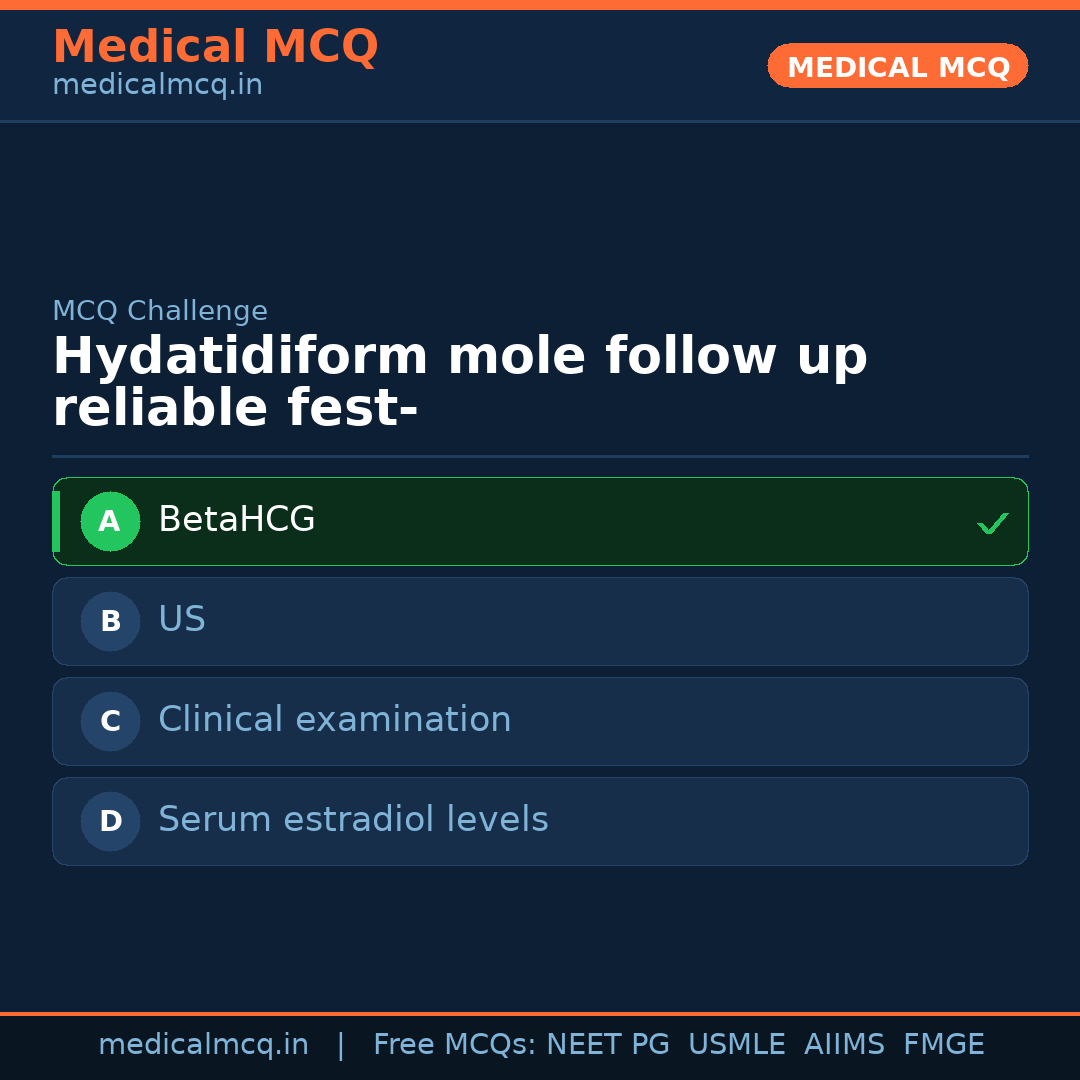Click the green checkmark icon
Viewport: 1080px width, 1080px height.
click(x=992, y=523)
